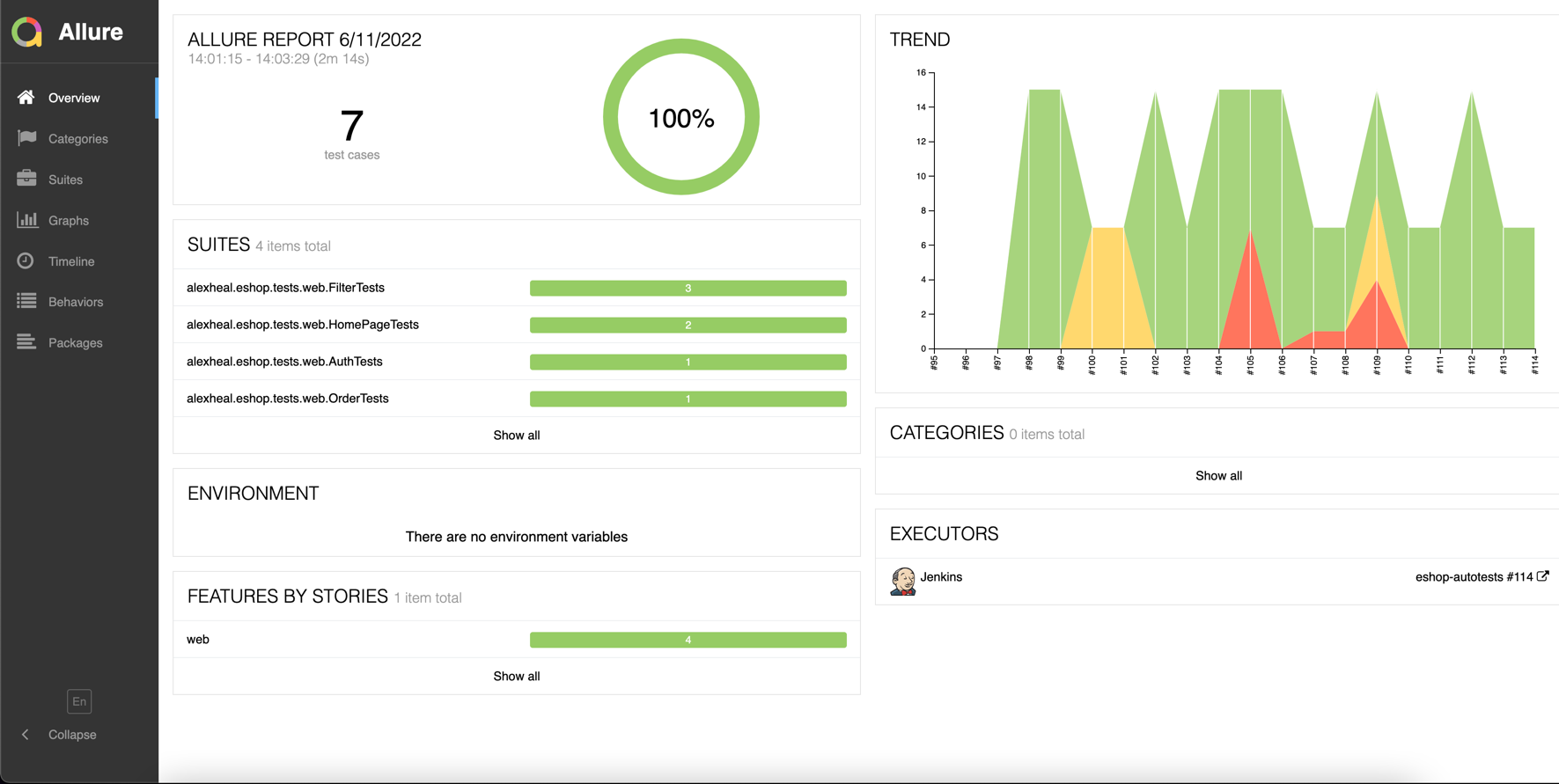The height and width of the screenshot is (784, 1559).
Task: Open the Suites menu label
Action: coord(65,180)
